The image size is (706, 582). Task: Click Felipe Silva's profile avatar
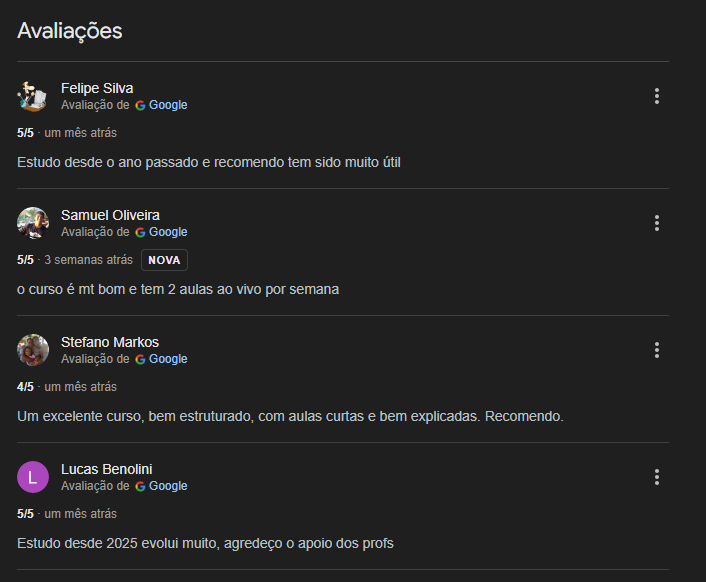33,96
